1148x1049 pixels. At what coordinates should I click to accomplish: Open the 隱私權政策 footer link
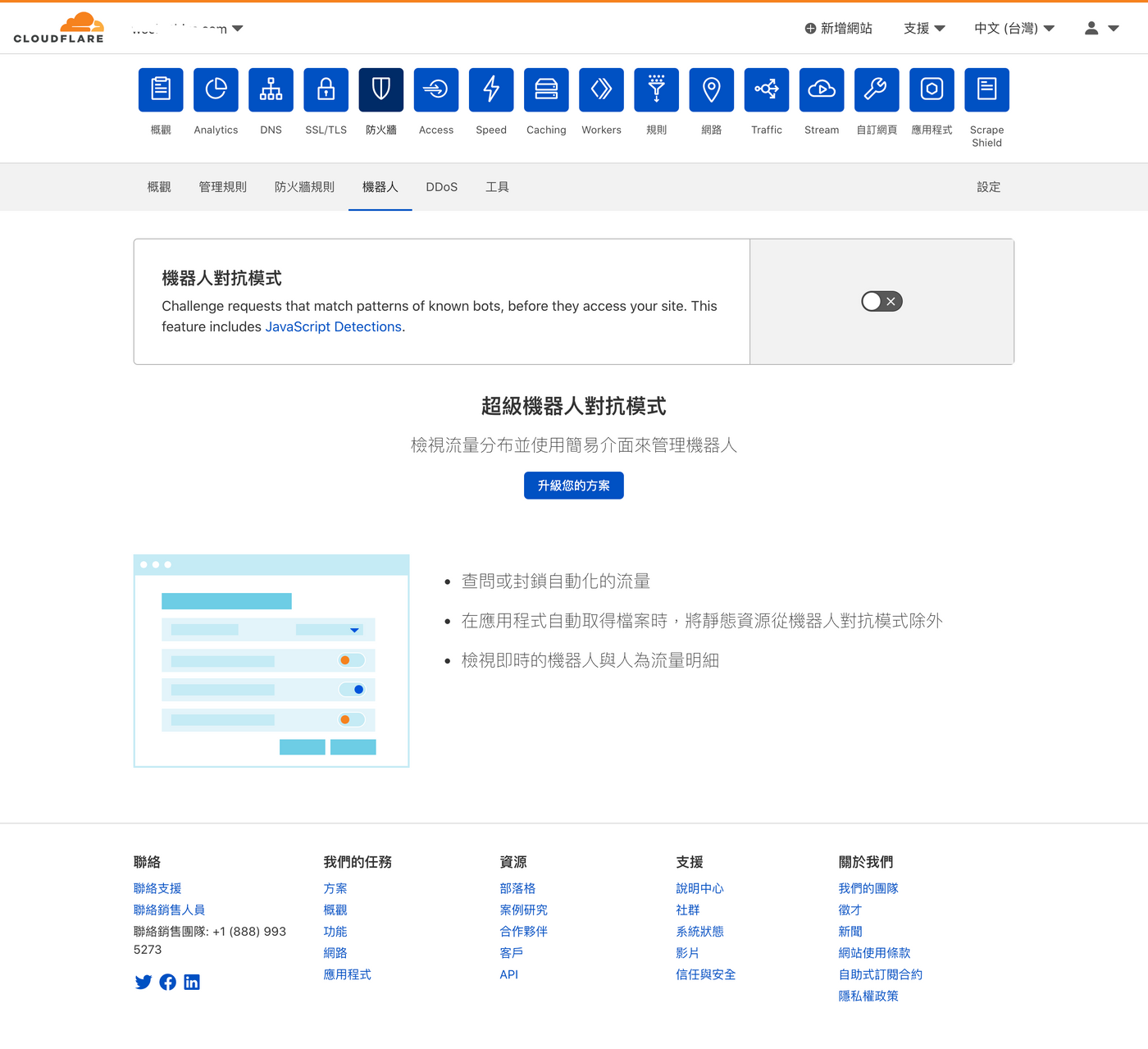[x=868, y=996]
